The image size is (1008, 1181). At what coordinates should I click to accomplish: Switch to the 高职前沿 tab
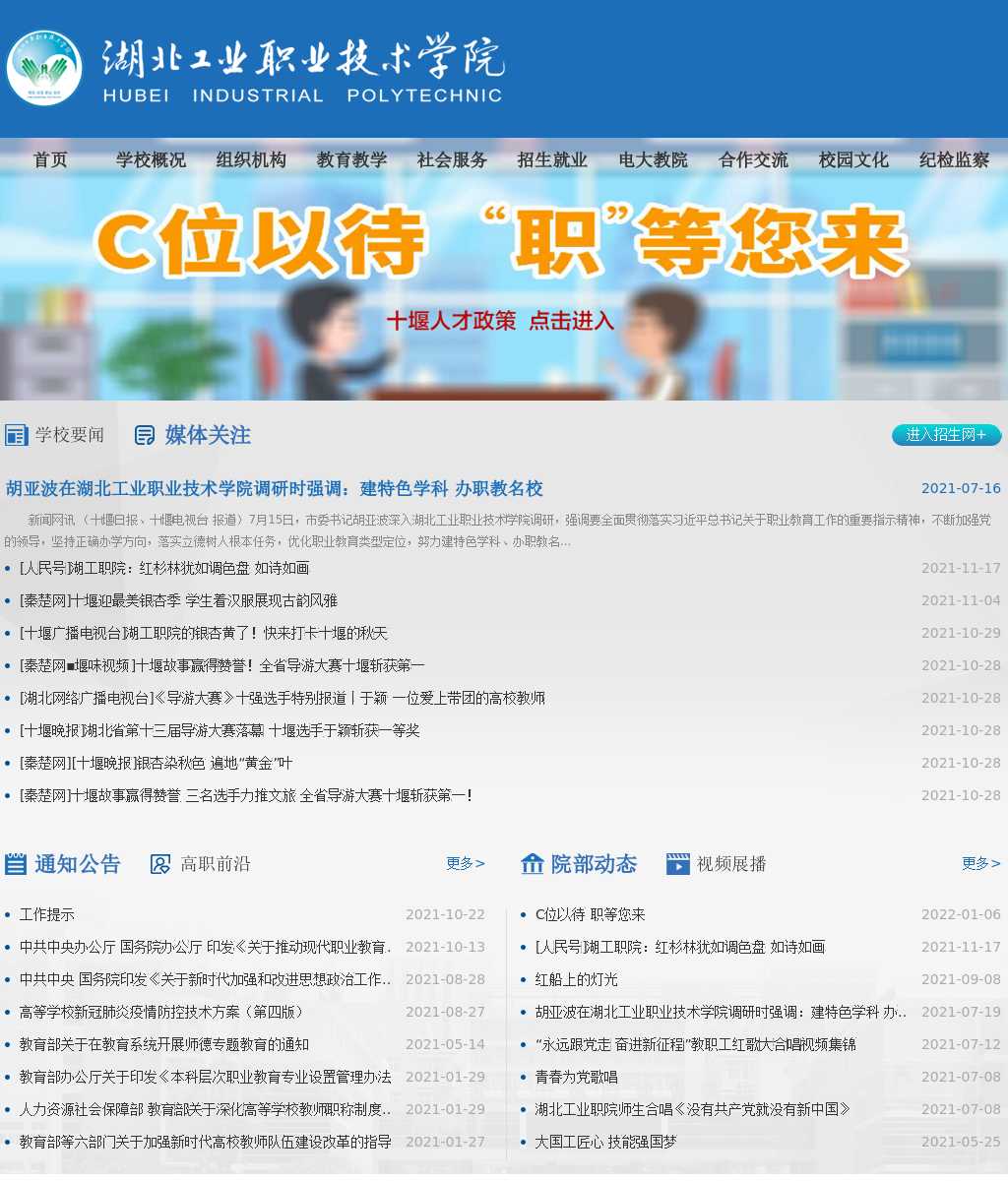coord(216,864)
